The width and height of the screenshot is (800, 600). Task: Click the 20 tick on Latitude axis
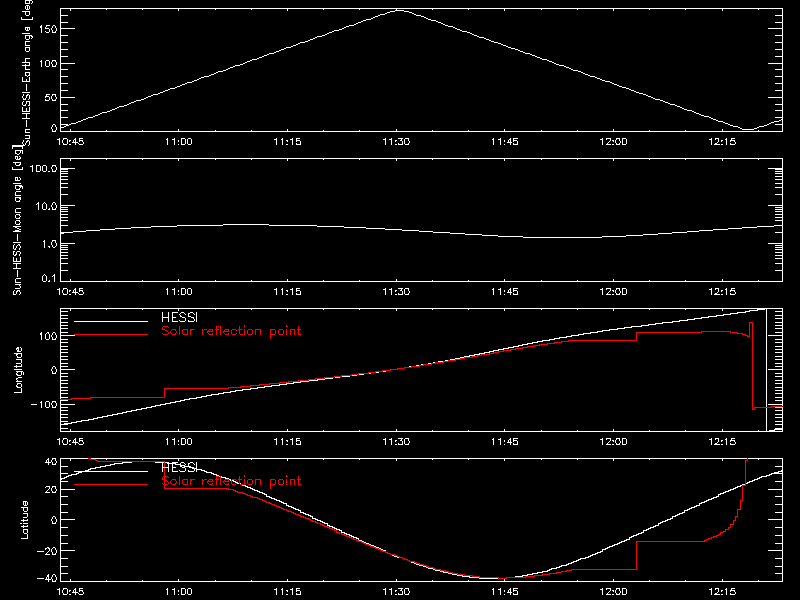point(52,489)
